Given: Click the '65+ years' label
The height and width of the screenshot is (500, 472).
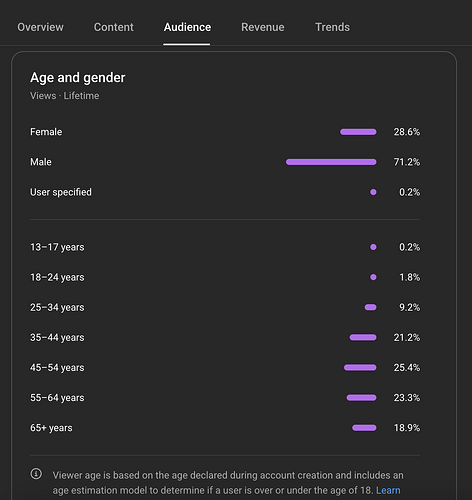Looking at the screenshot, I should click(51, 428).
